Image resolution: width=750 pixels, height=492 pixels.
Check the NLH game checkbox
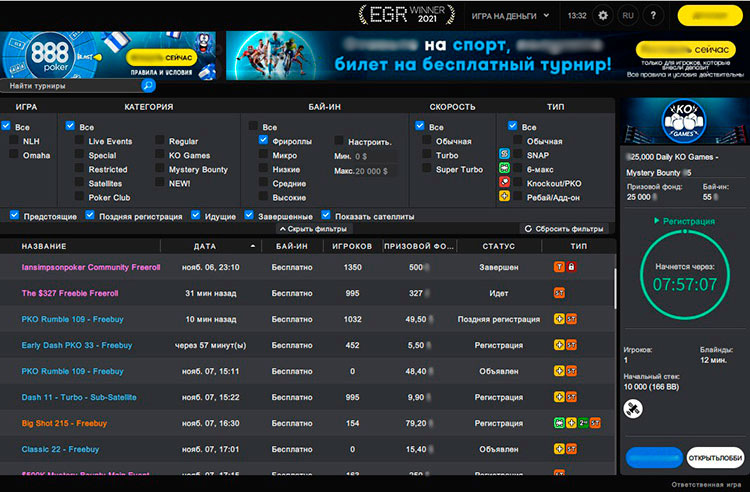[x=13, y=140]
